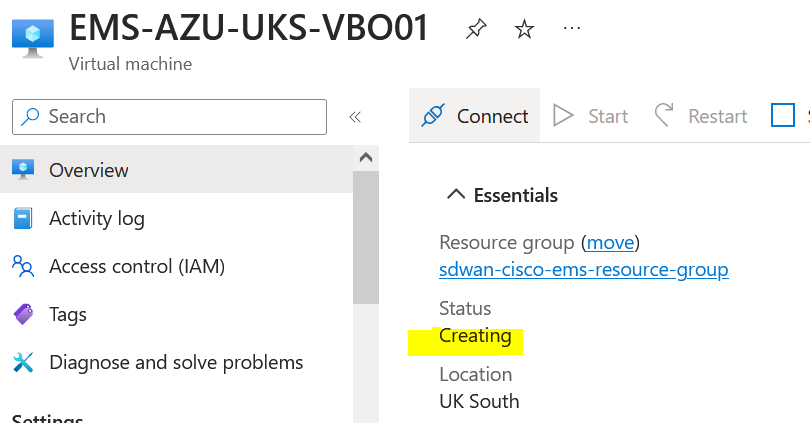Click the Overview monitor icon
The height and width of the screenshot is (423, 810).
click(x=23, y=169)
